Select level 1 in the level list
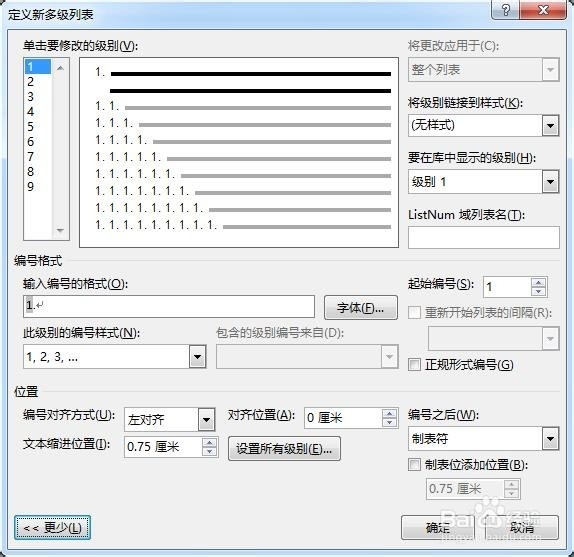The image size is (574, 557). click(x=37, y=67)
